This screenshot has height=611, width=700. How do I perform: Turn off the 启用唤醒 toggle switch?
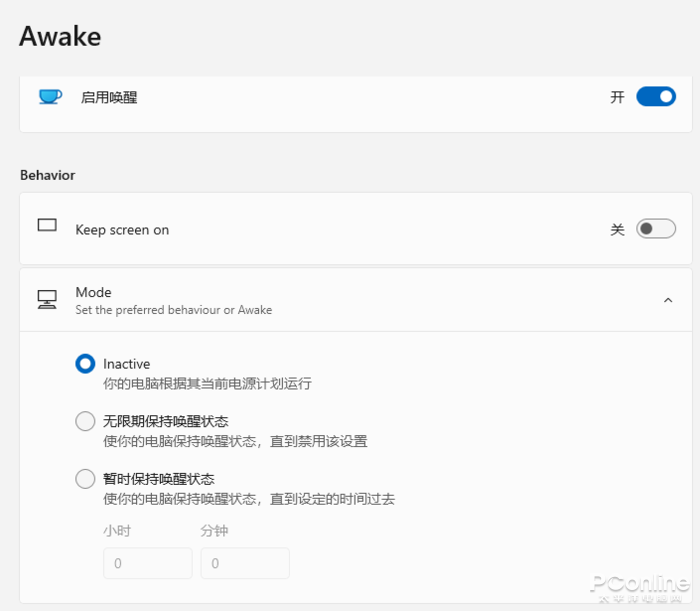[x=656, y=97]
